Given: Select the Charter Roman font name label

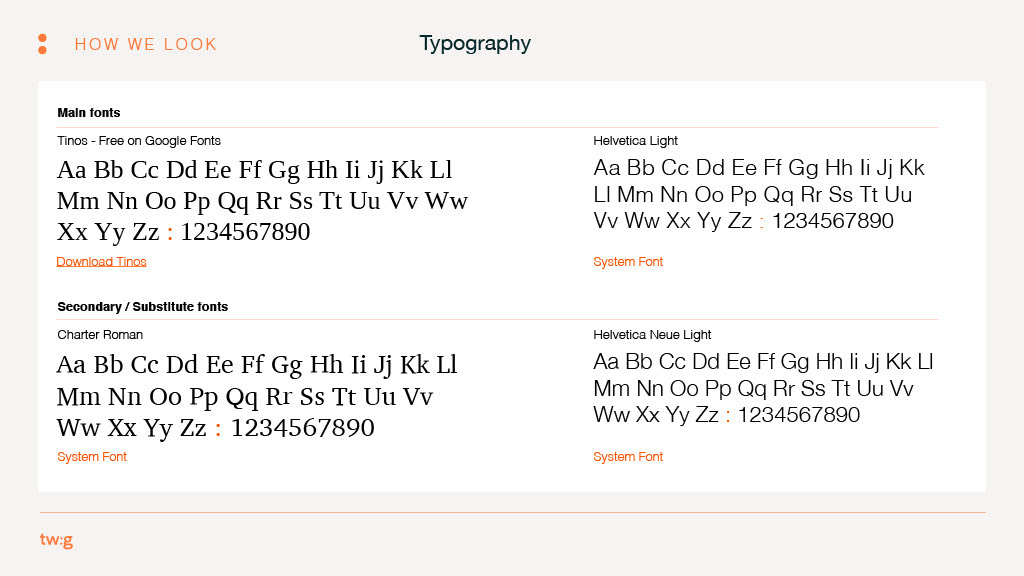Looking at the screenshot, I should tap(100, 335).
